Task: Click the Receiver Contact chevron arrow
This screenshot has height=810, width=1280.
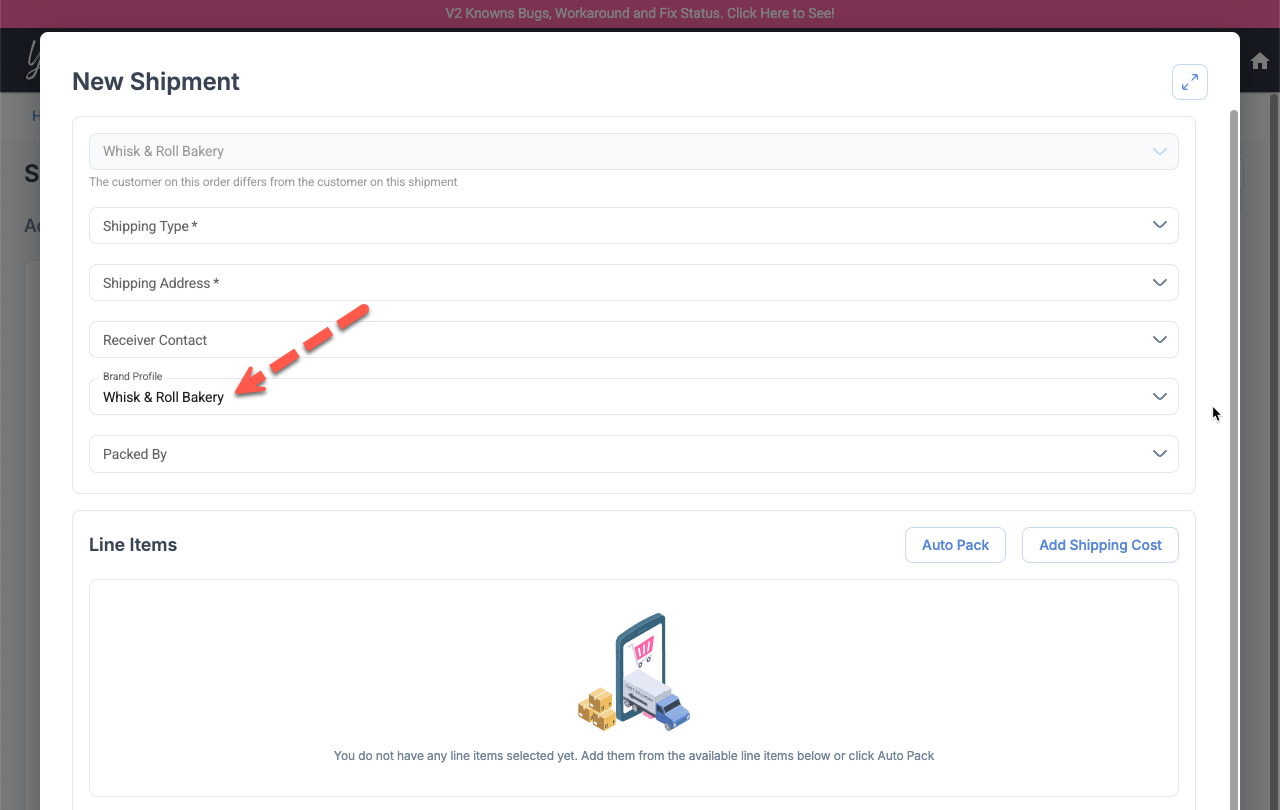Action: pyautogui.click(x=1159, y=340)
